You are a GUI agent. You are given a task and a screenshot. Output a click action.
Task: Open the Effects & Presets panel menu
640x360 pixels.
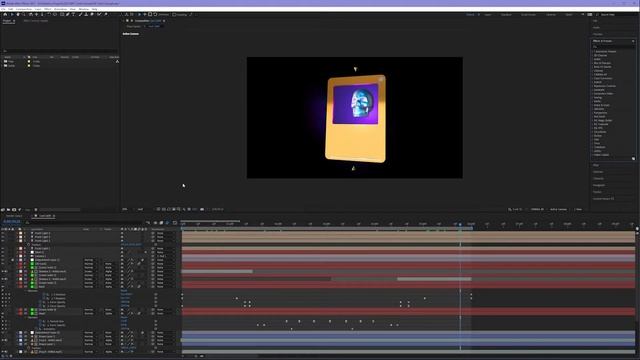coord(633,41)
